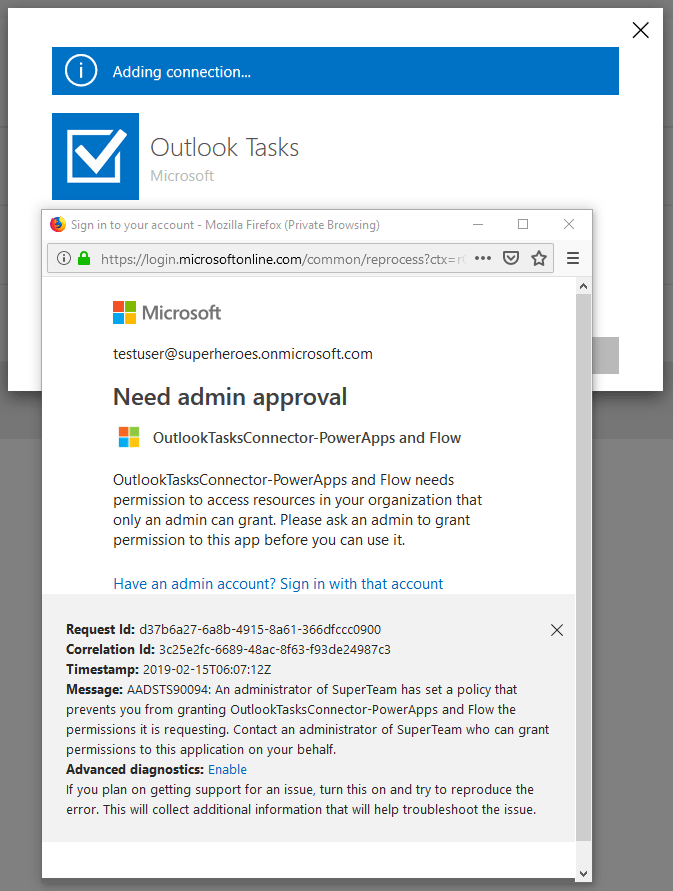673x891 pixels.
Task: Click the Need admin approval heading
Action: (x=230, y=397)
